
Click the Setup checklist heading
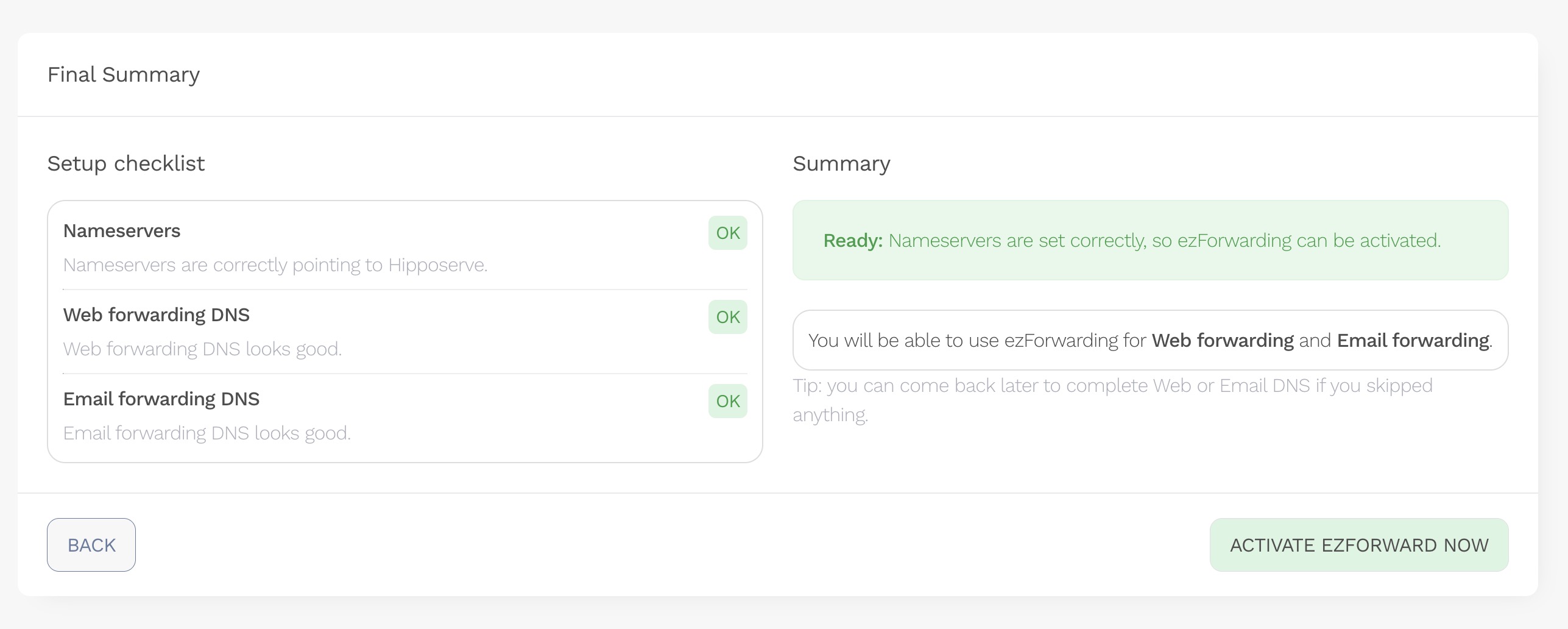126,163
